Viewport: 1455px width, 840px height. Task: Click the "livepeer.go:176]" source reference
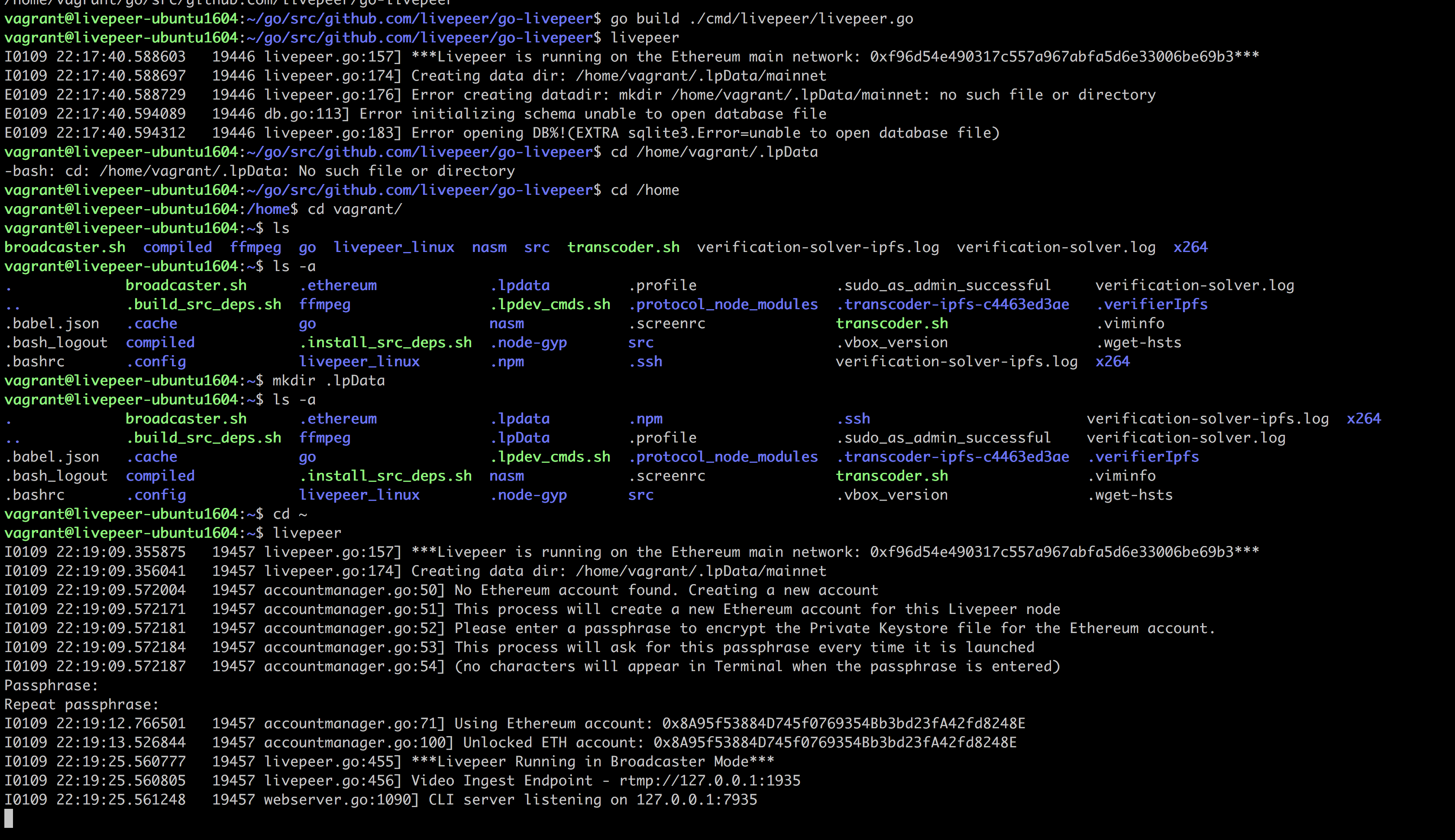[x=333, y=95]
